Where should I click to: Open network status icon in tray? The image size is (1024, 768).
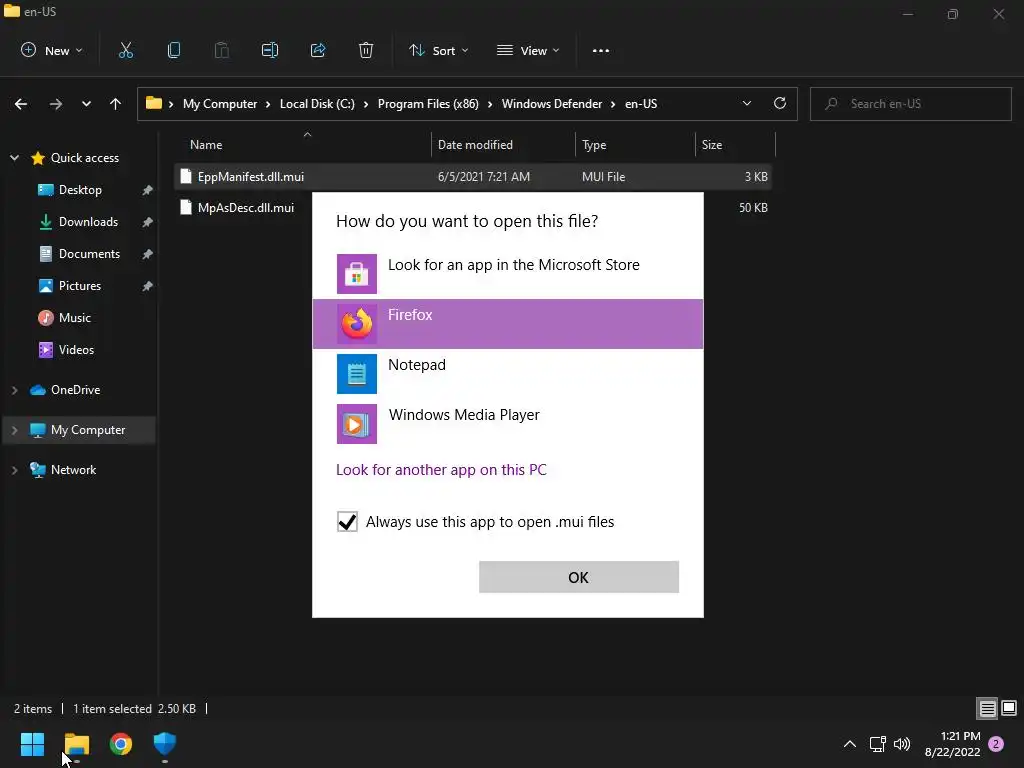877,744
